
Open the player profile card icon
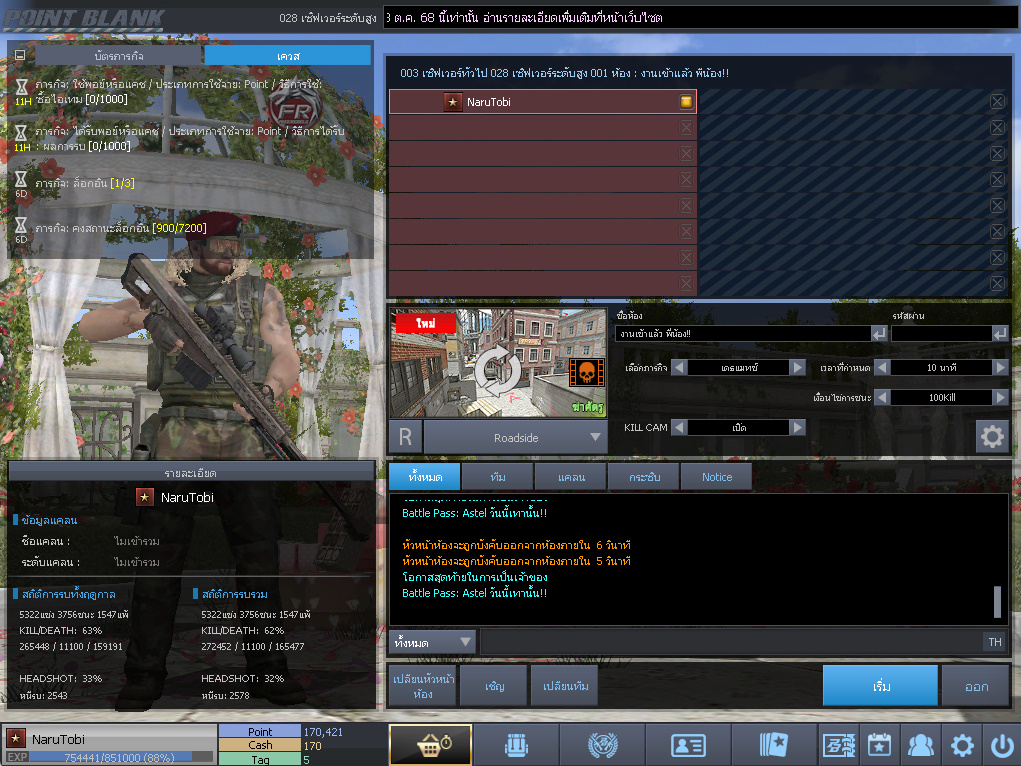click(x=688, y=745)
